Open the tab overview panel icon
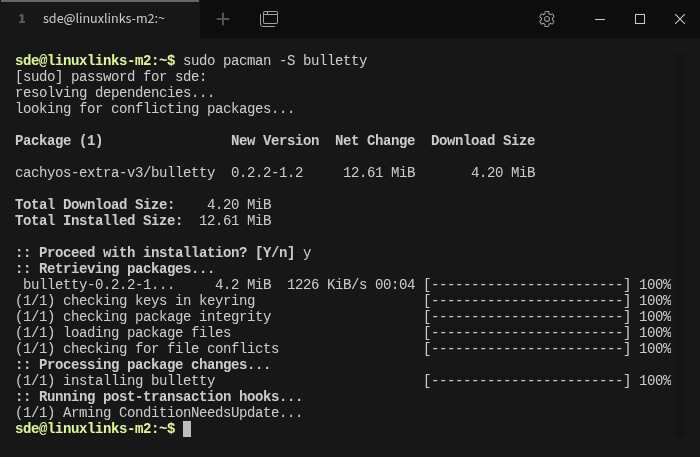The height and width of the screenshot is (457, 700). (269, 19)
